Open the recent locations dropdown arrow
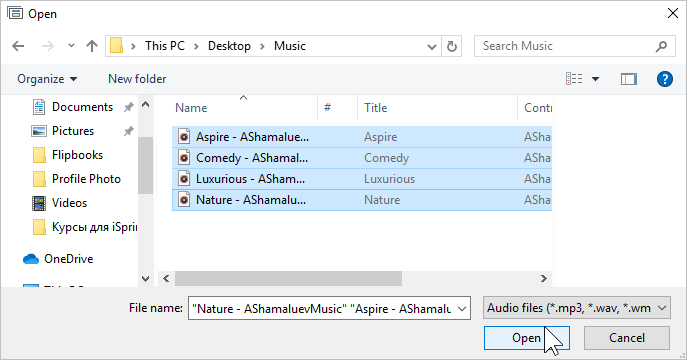This screenshot has width=687, height=360. (x=71, y=46)
